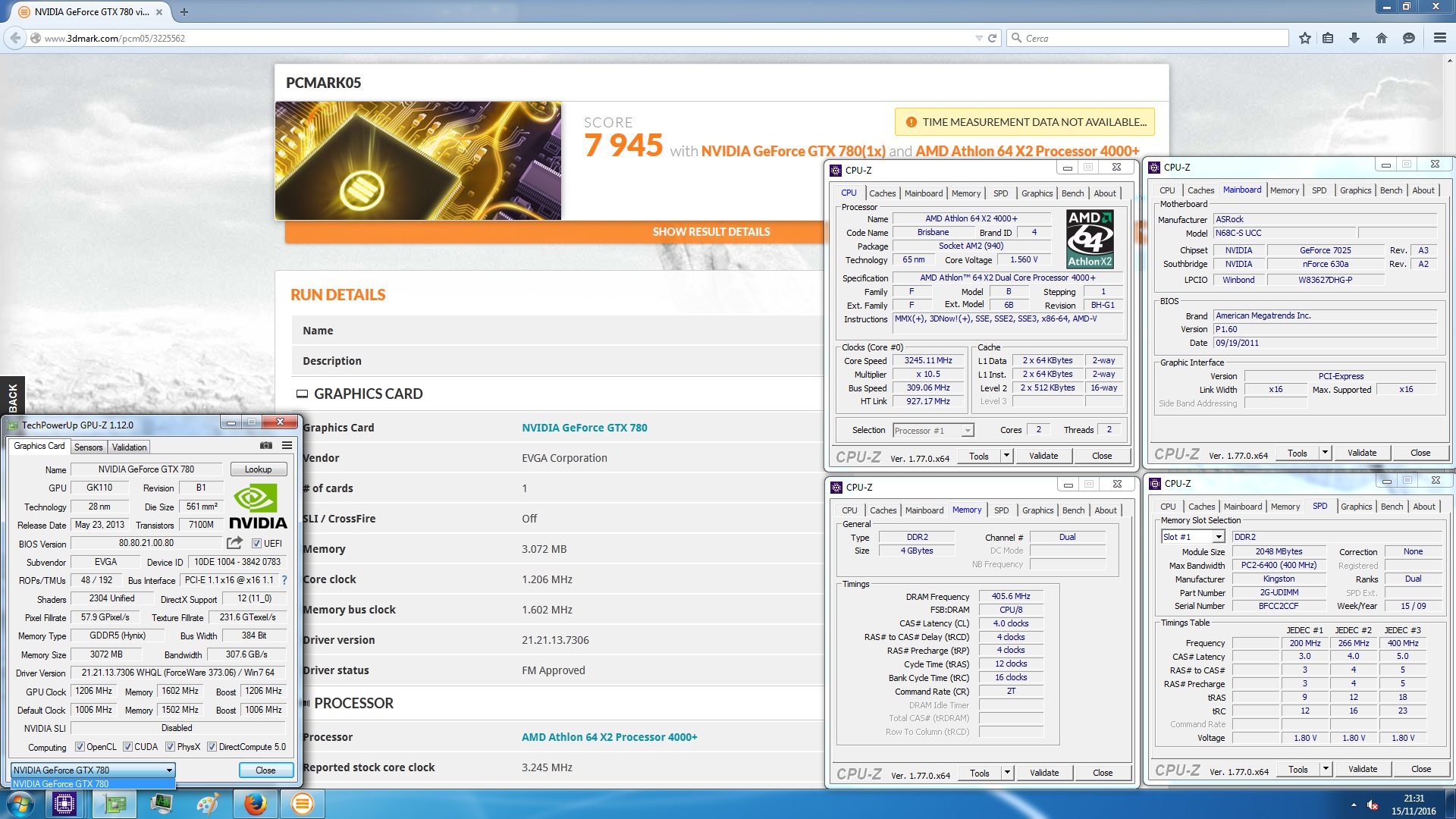Viewport: 1456px width, 819px height.
Task: Open Bench tab in CPU-Z Mainboard window
Action: click(1391, 190)
